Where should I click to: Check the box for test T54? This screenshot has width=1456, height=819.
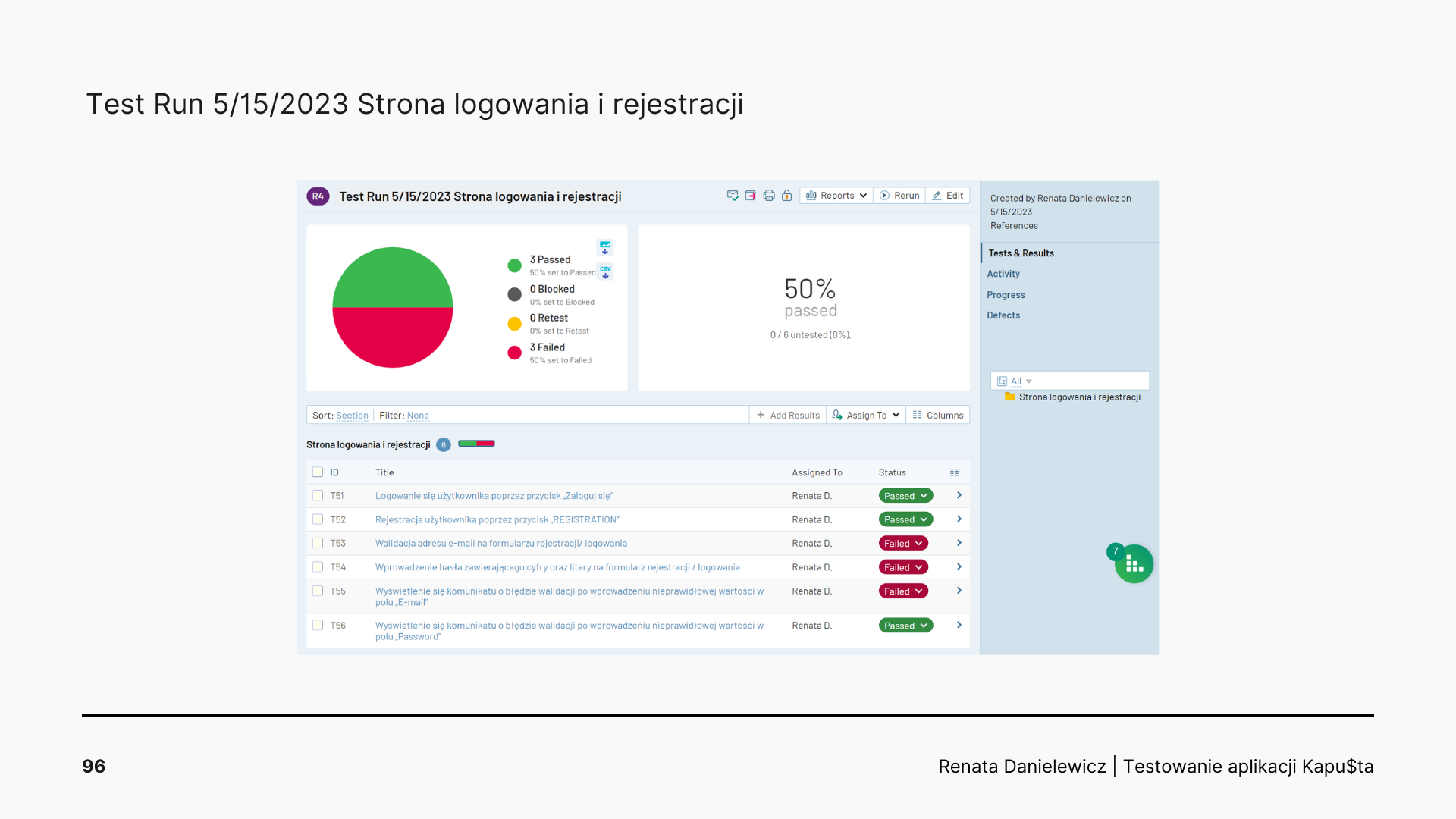[x=318, y=567]
